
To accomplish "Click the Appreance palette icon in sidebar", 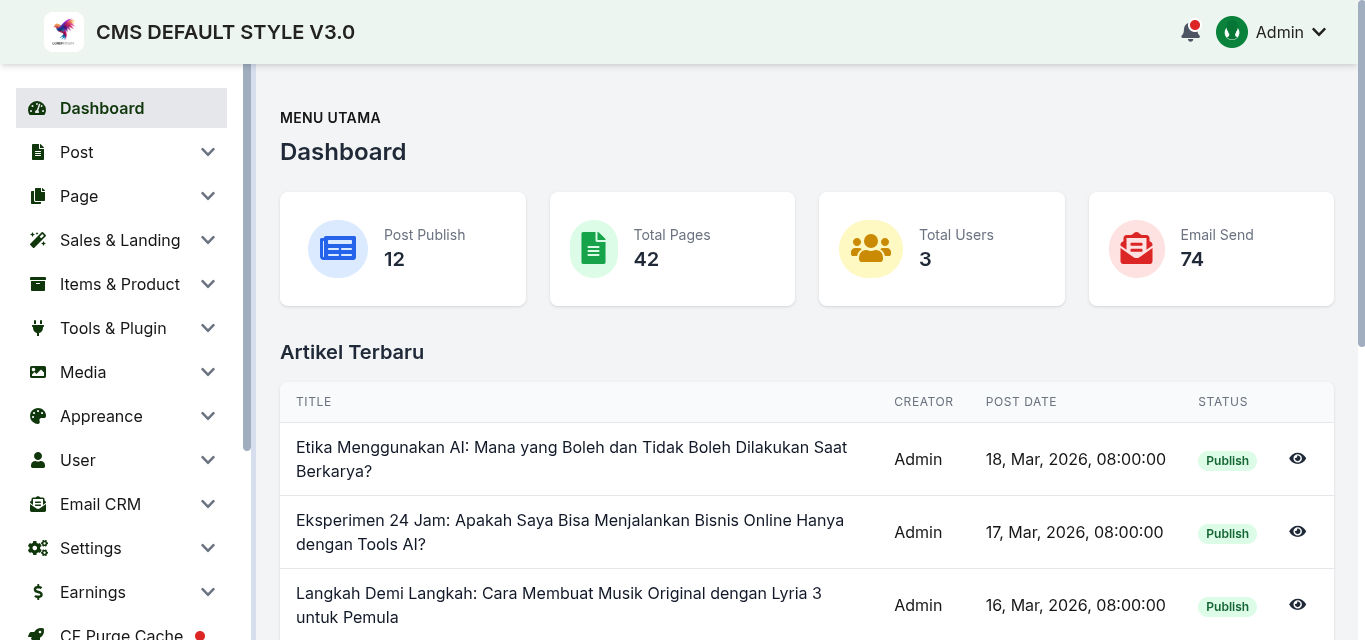I will point(38,416).
